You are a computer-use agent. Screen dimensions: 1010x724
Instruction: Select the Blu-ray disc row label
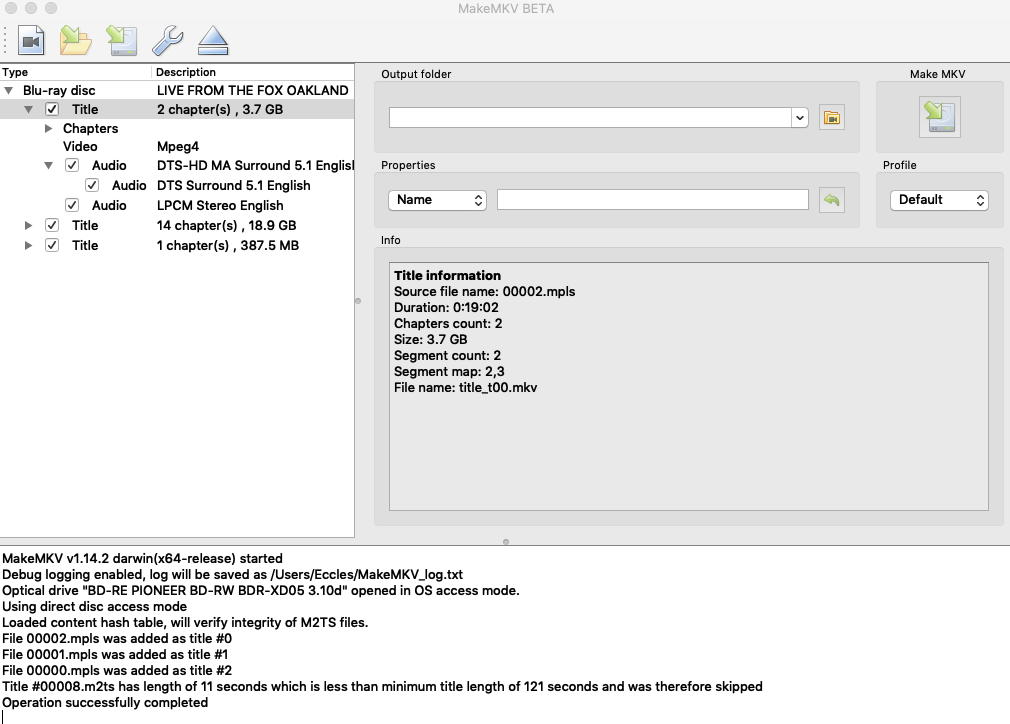59,91
